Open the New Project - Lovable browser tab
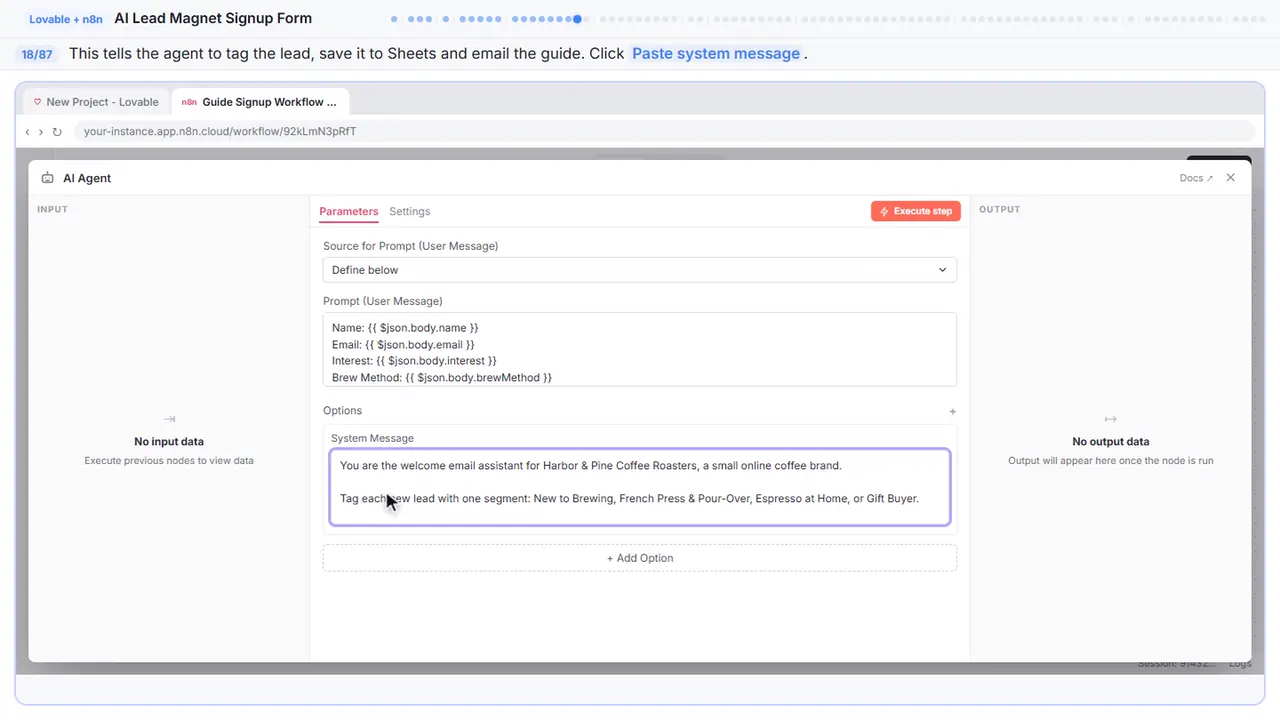The width and height of the screenshot is (1280, 720). (94, 102)
